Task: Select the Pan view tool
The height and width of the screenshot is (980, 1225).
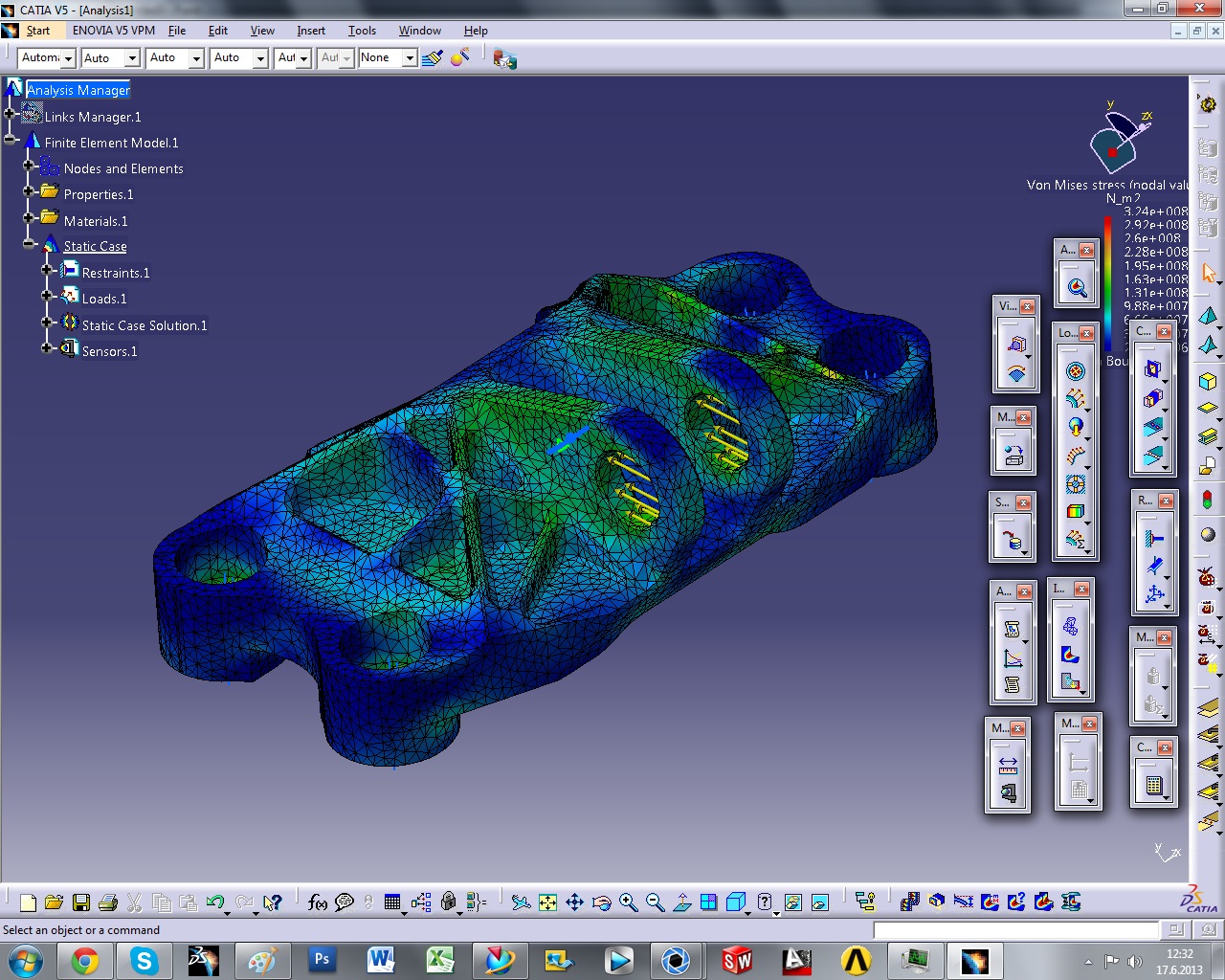Action: (x=574, y=902)
